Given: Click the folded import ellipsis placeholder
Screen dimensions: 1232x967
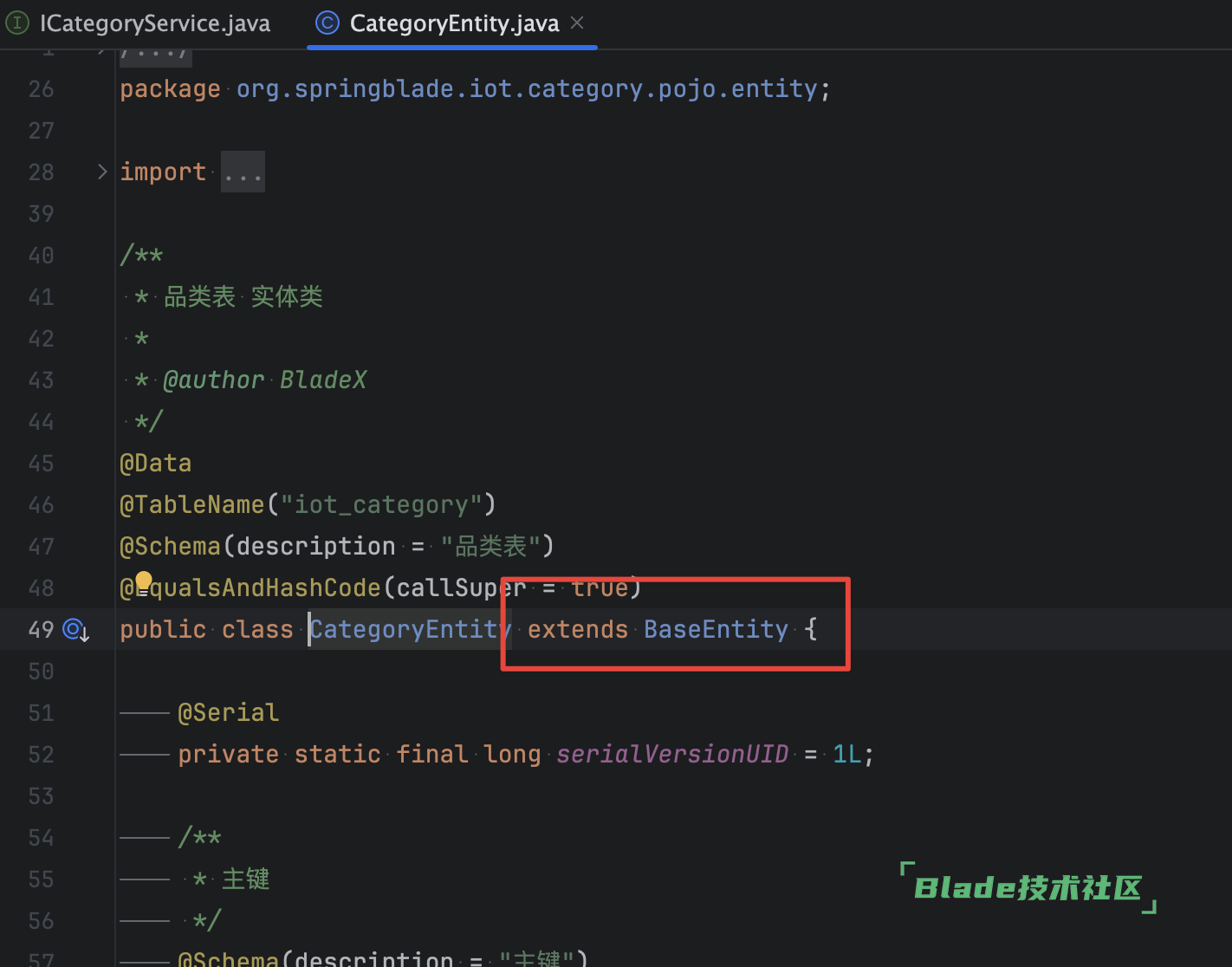Looking at the screenshot, I should point(243,172).
